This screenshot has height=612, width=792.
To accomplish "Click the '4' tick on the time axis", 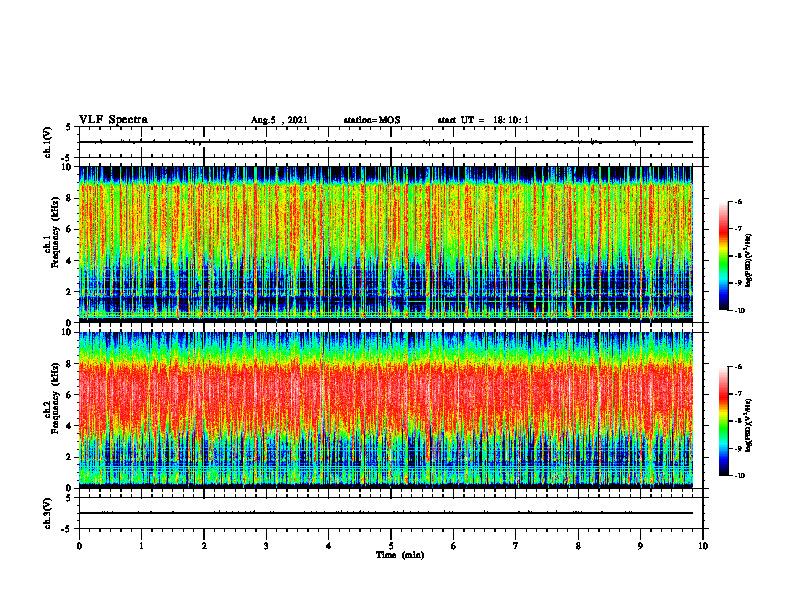I will [x=329, y=546].
